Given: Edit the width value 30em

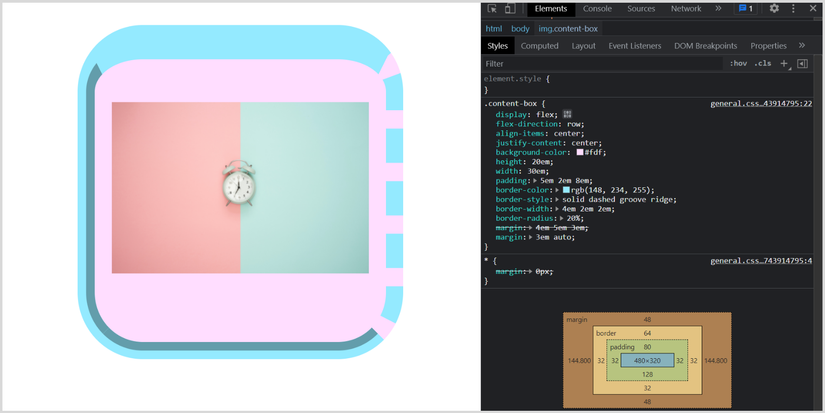Looking at the screenshot, I should [536, 172].
